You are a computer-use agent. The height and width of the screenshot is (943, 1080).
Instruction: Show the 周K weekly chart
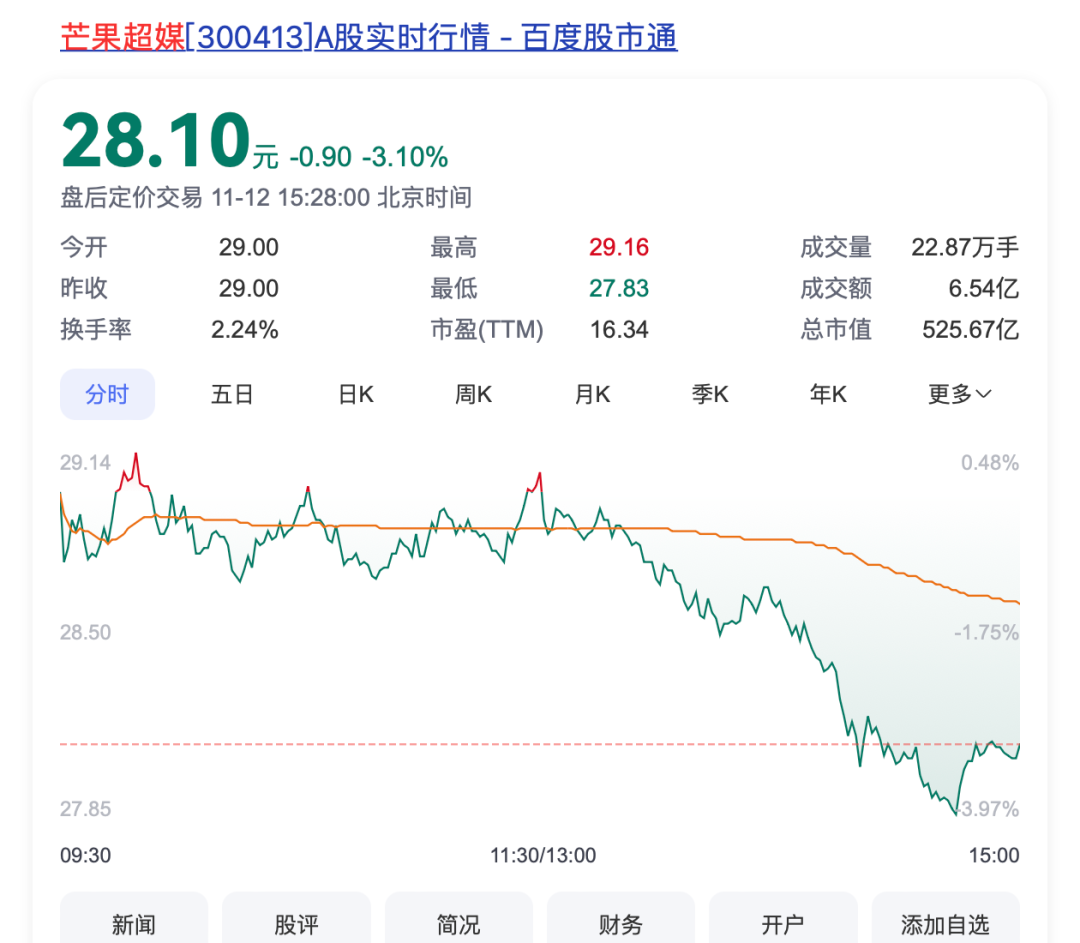pos(474,394)
